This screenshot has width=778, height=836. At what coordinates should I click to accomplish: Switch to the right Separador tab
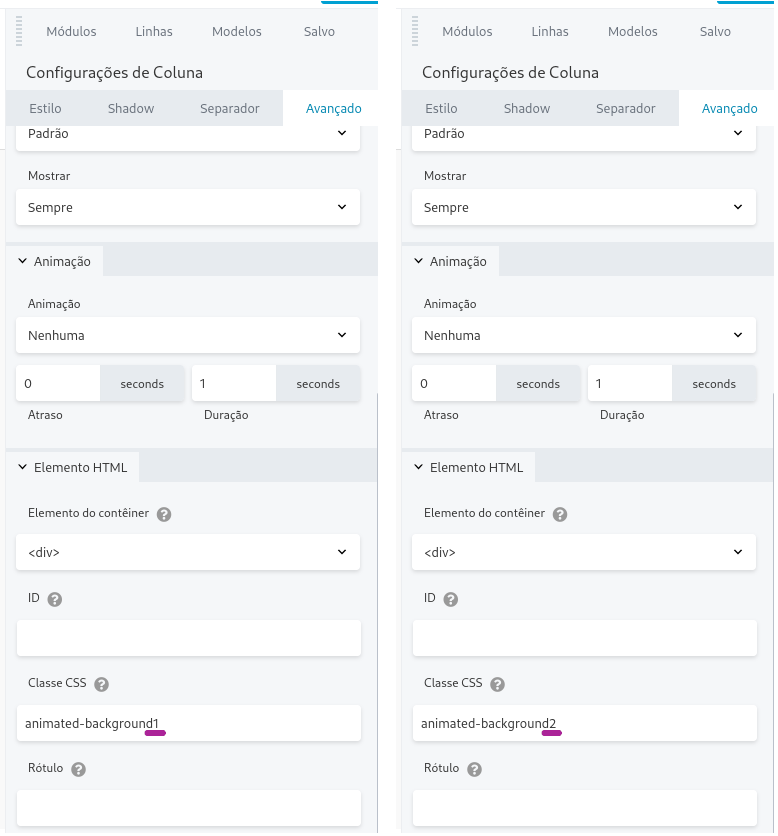625,108
